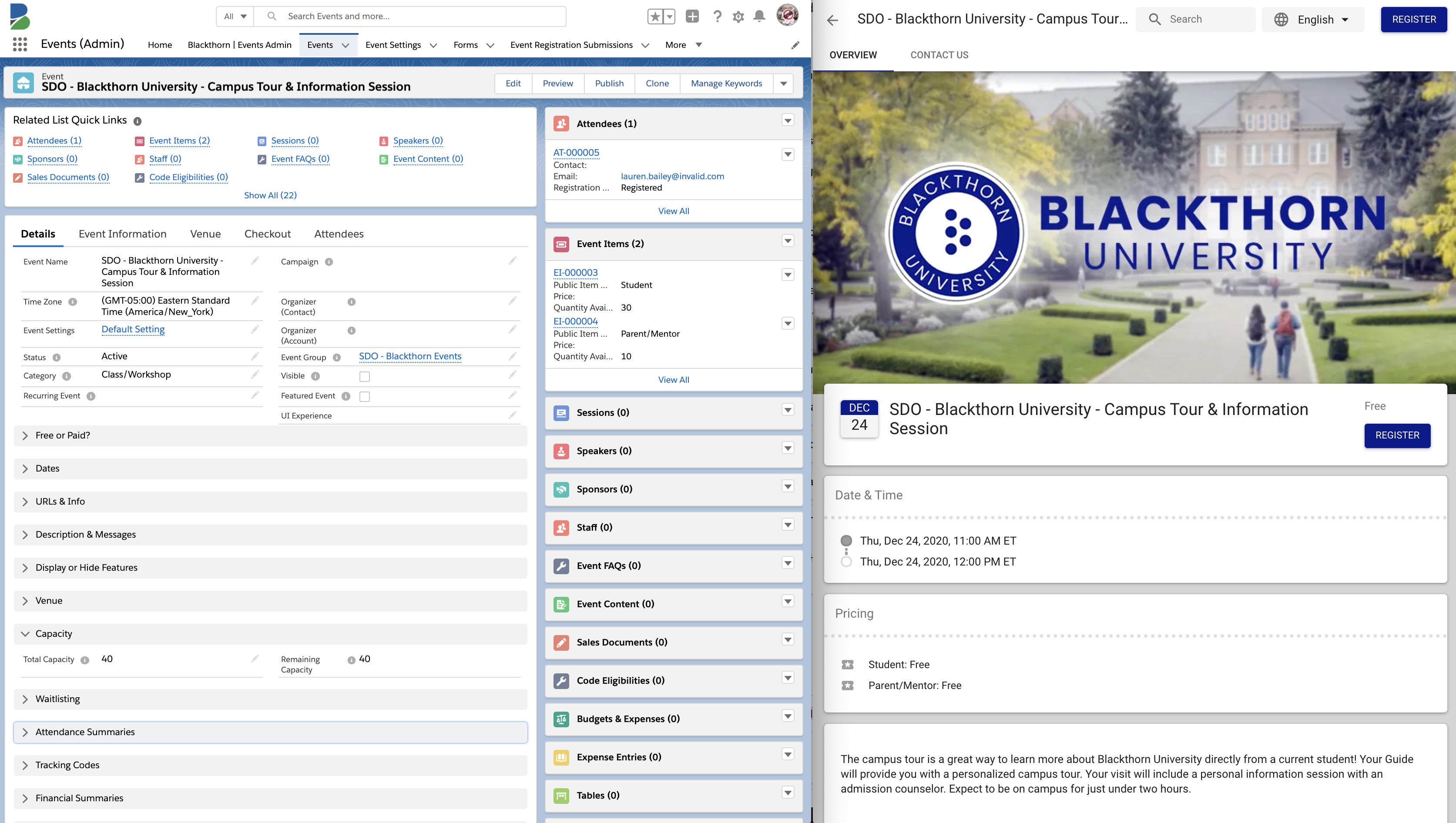Click the REGISTER button in event card
Image resolution: width=1456 pixels, height=823 pixels.
click(1397, 436)
